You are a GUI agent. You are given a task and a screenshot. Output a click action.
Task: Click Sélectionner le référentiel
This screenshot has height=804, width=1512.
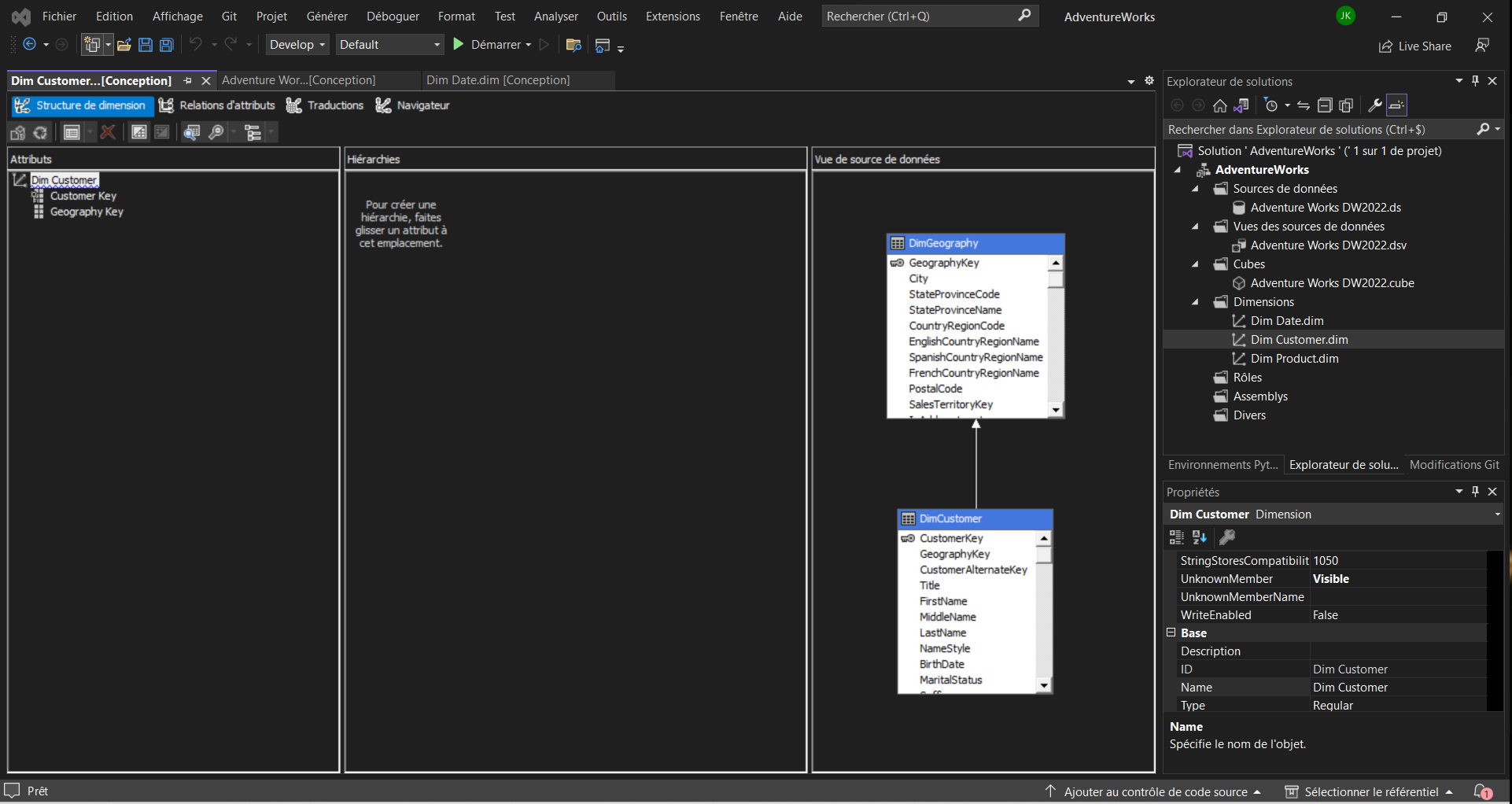1369,791
